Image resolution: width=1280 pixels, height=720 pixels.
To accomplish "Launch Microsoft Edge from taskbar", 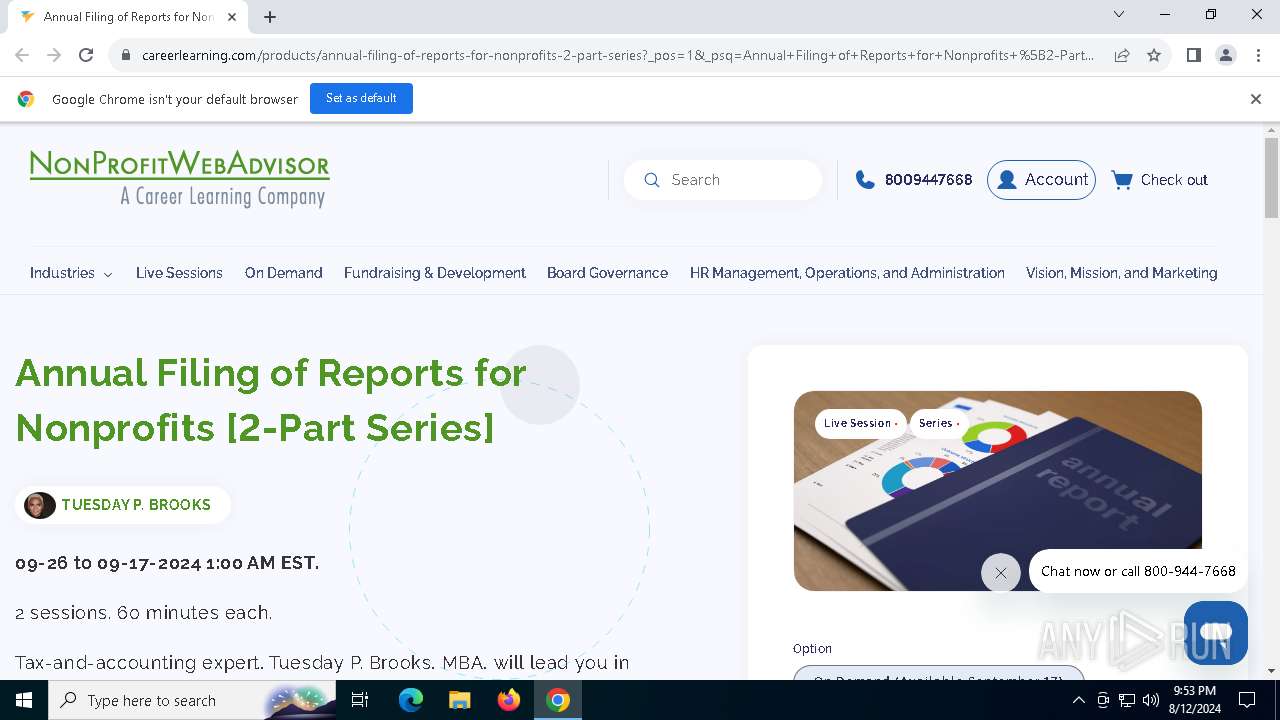I will [x=411, y=700].
